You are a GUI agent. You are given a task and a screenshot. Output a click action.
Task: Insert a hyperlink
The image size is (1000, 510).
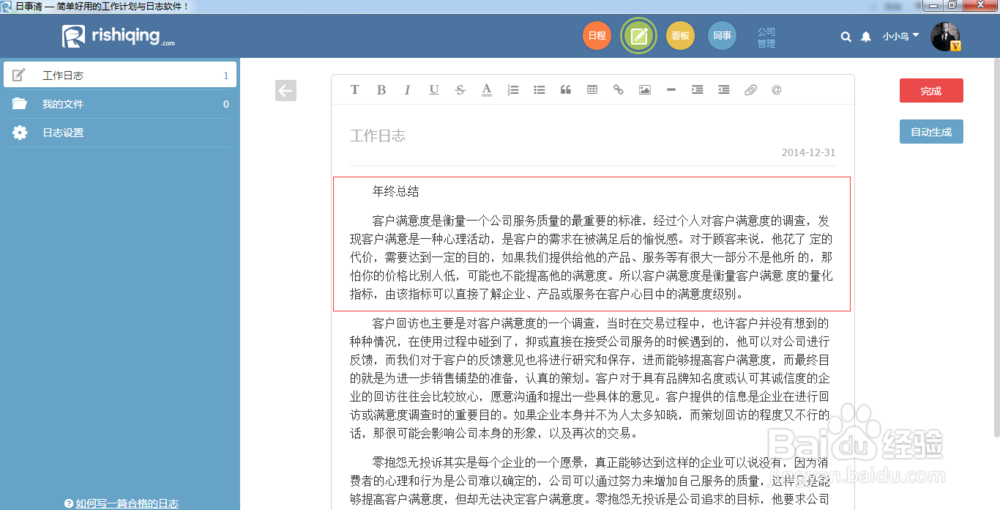[x=618, y=90]
